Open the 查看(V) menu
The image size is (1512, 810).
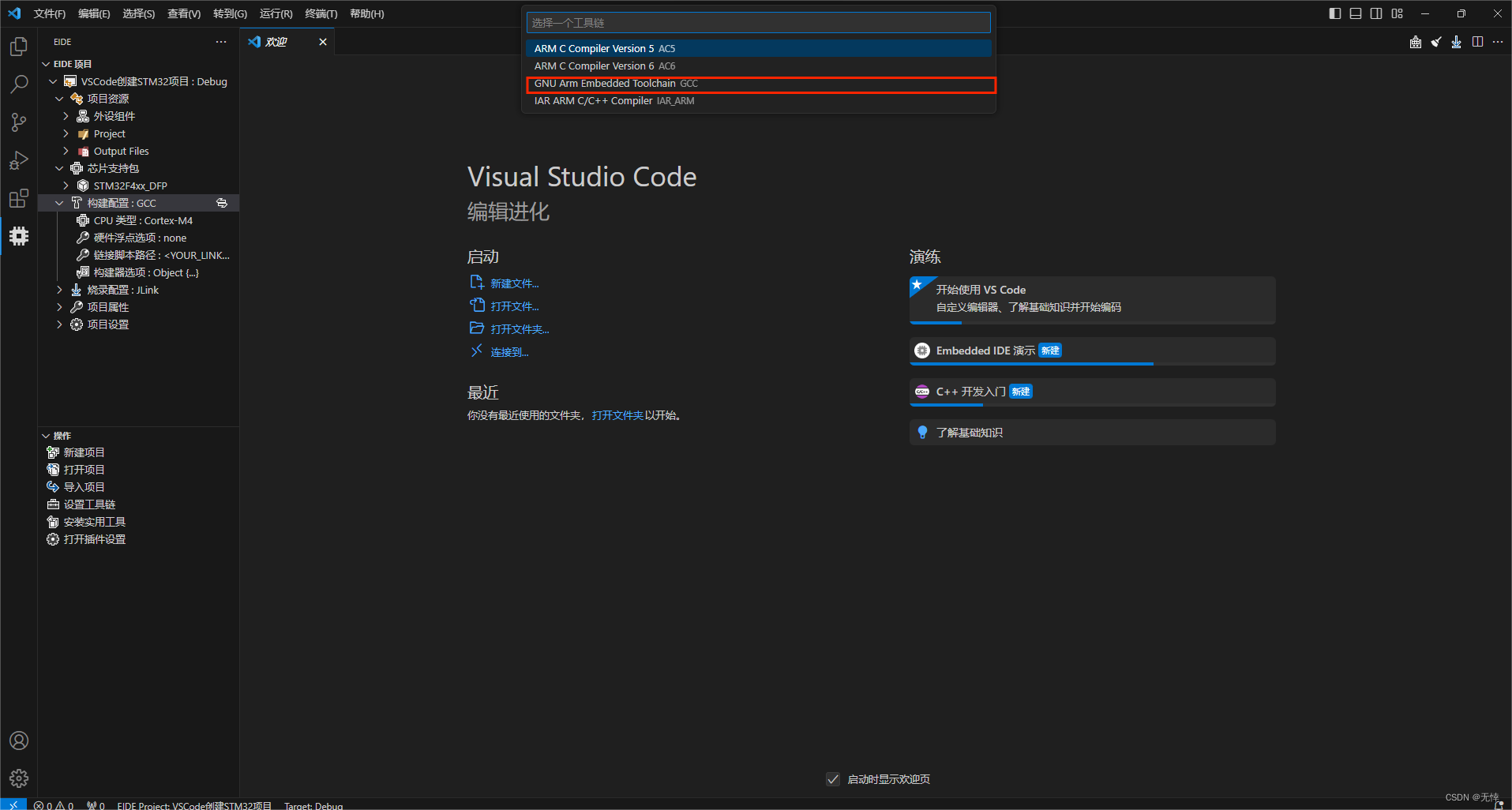pyautogui.click(x=184, y=13)
